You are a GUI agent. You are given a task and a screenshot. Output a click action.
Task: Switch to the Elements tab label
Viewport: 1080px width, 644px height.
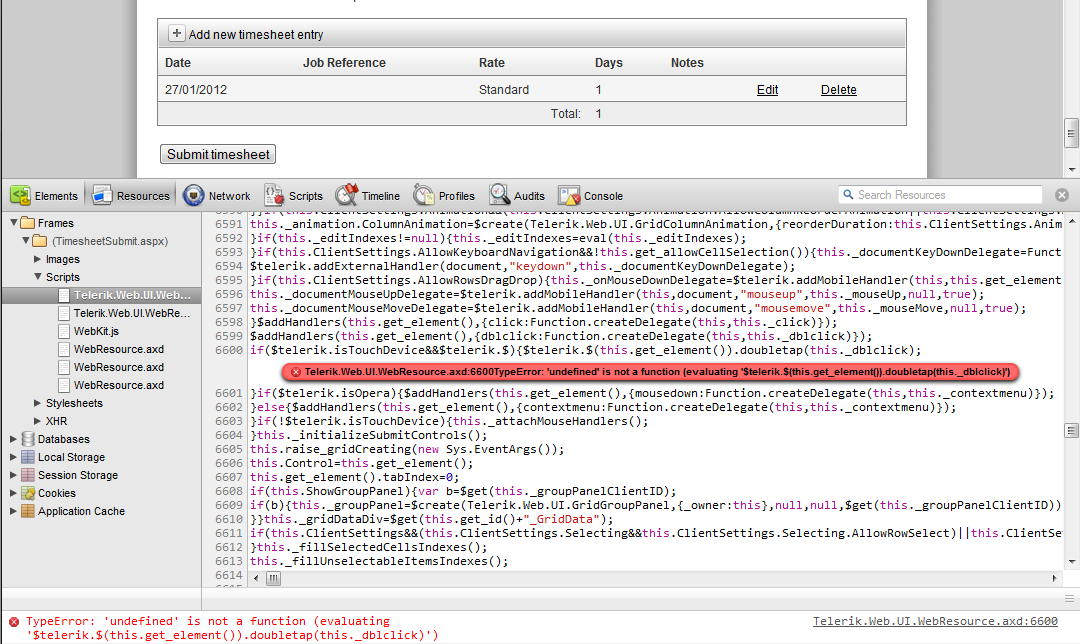tap(56, 196)
